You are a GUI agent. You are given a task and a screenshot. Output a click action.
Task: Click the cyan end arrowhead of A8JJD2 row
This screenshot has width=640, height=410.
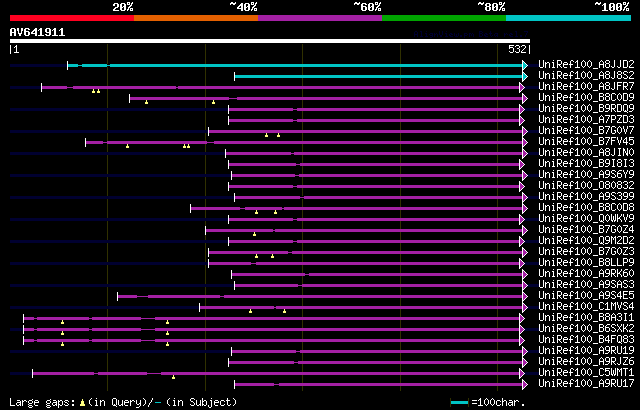coord(525,65)
